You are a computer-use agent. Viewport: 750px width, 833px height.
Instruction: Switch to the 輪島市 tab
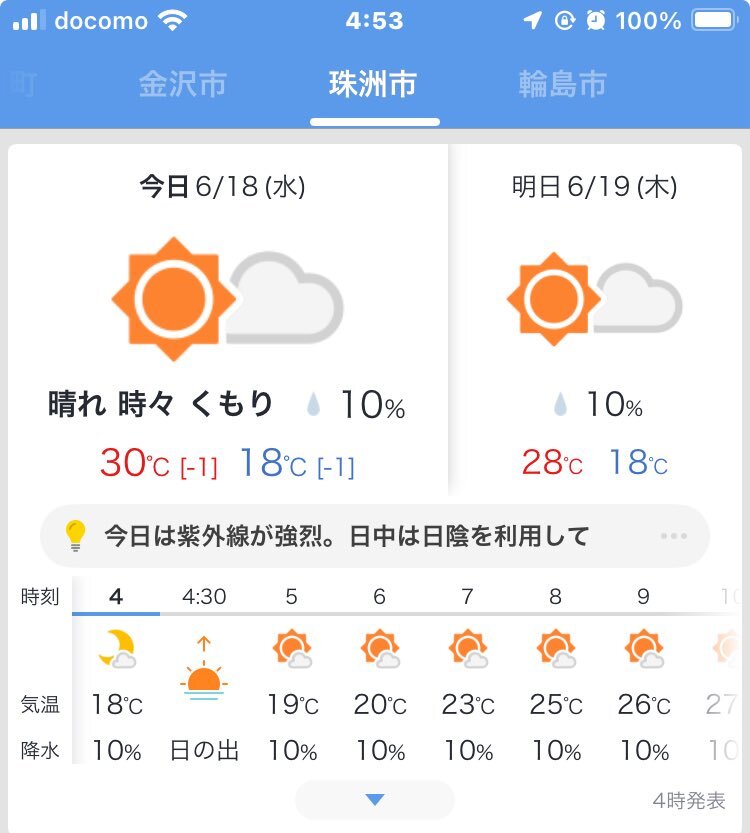562,84
